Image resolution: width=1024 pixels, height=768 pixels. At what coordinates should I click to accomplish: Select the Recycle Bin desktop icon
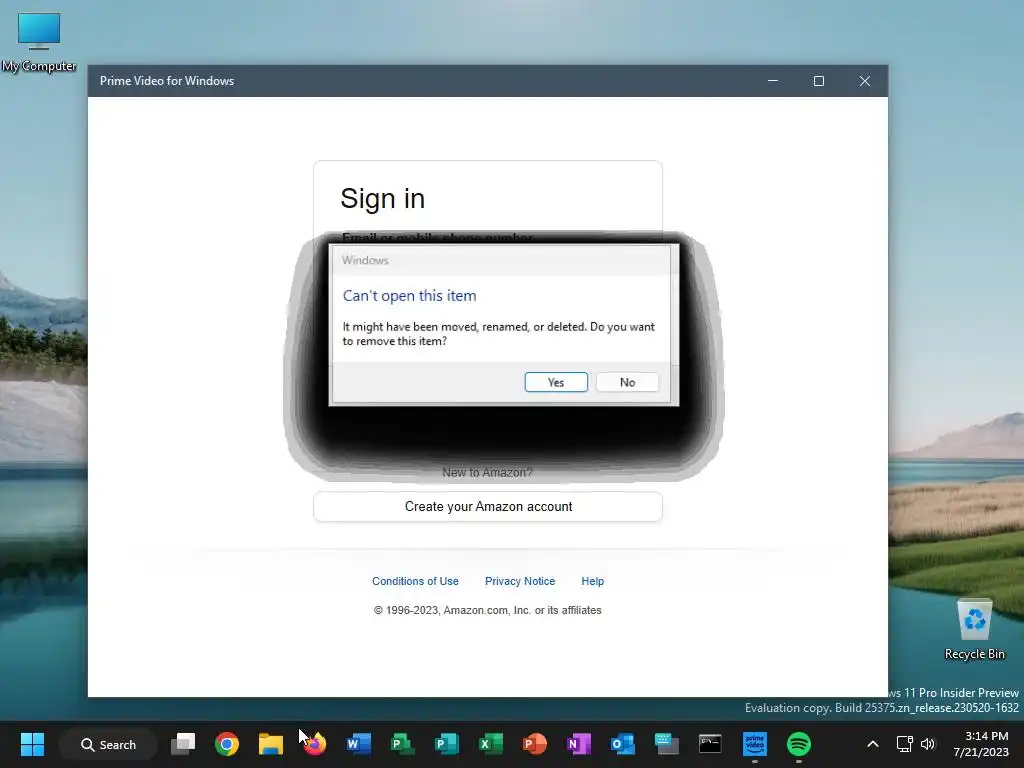[x=974, y=630]
